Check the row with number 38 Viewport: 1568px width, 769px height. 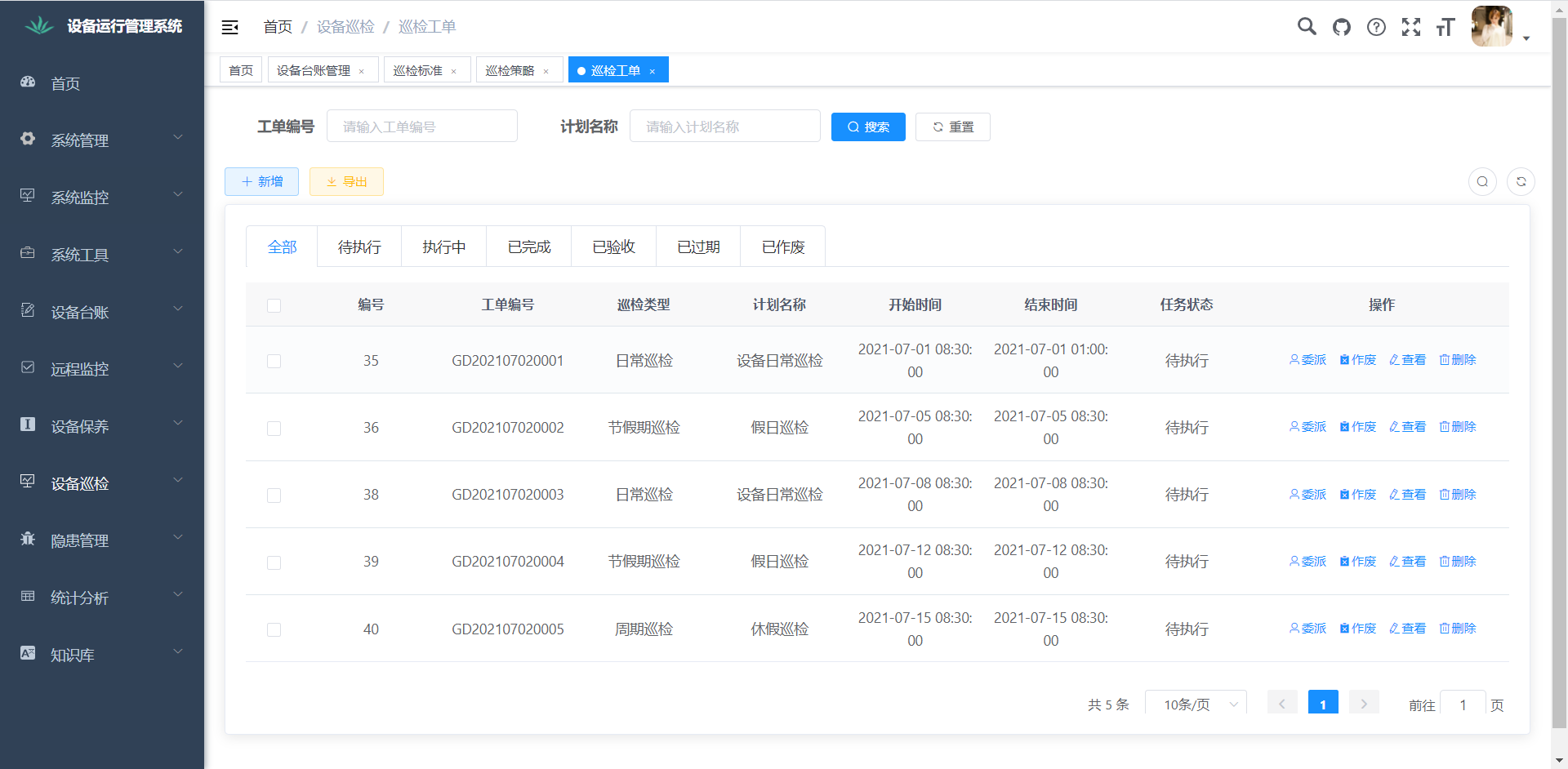(x=274, y=496)
